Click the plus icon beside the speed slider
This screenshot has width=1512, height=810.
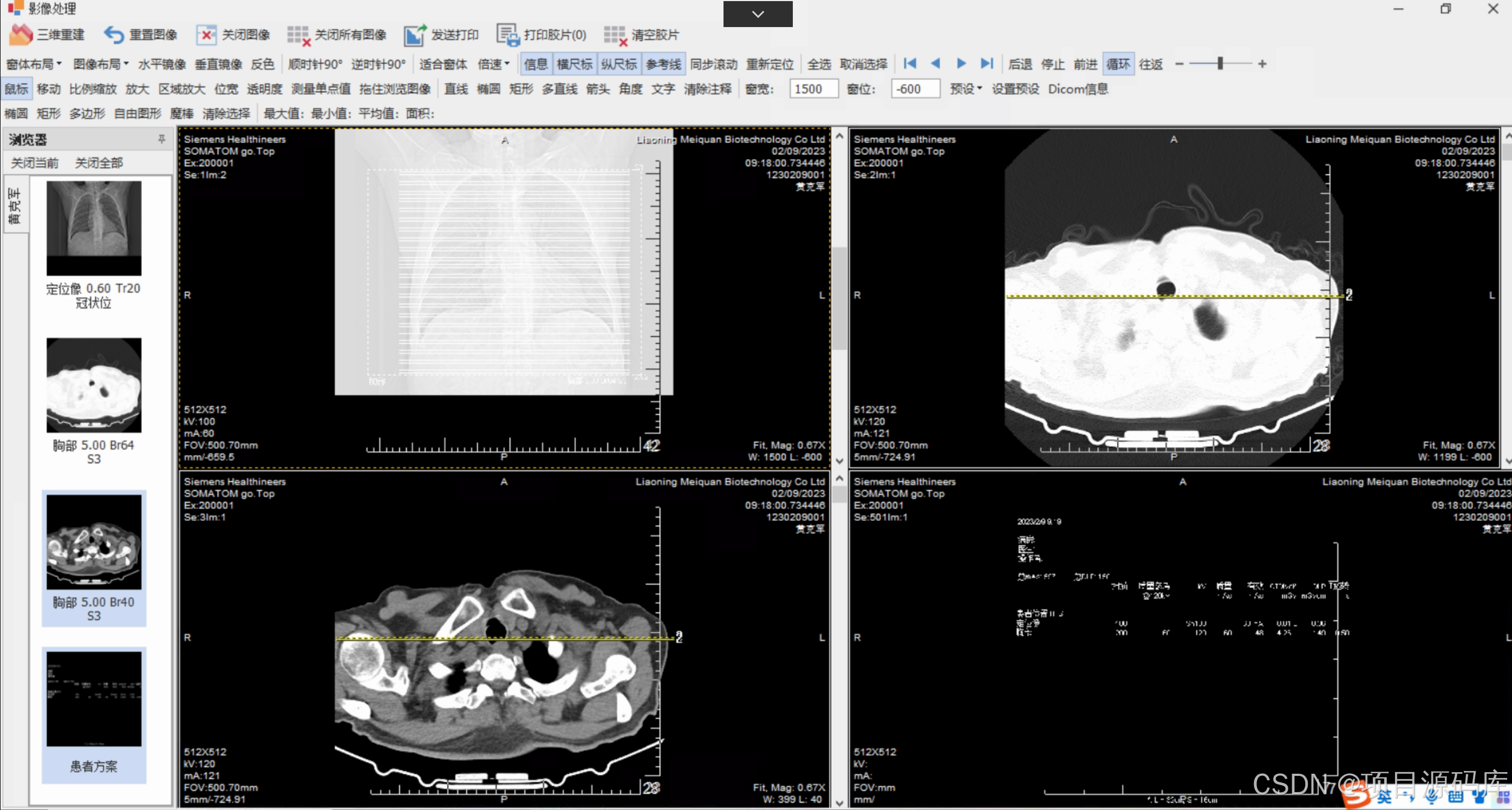[x=1262, y=63]
